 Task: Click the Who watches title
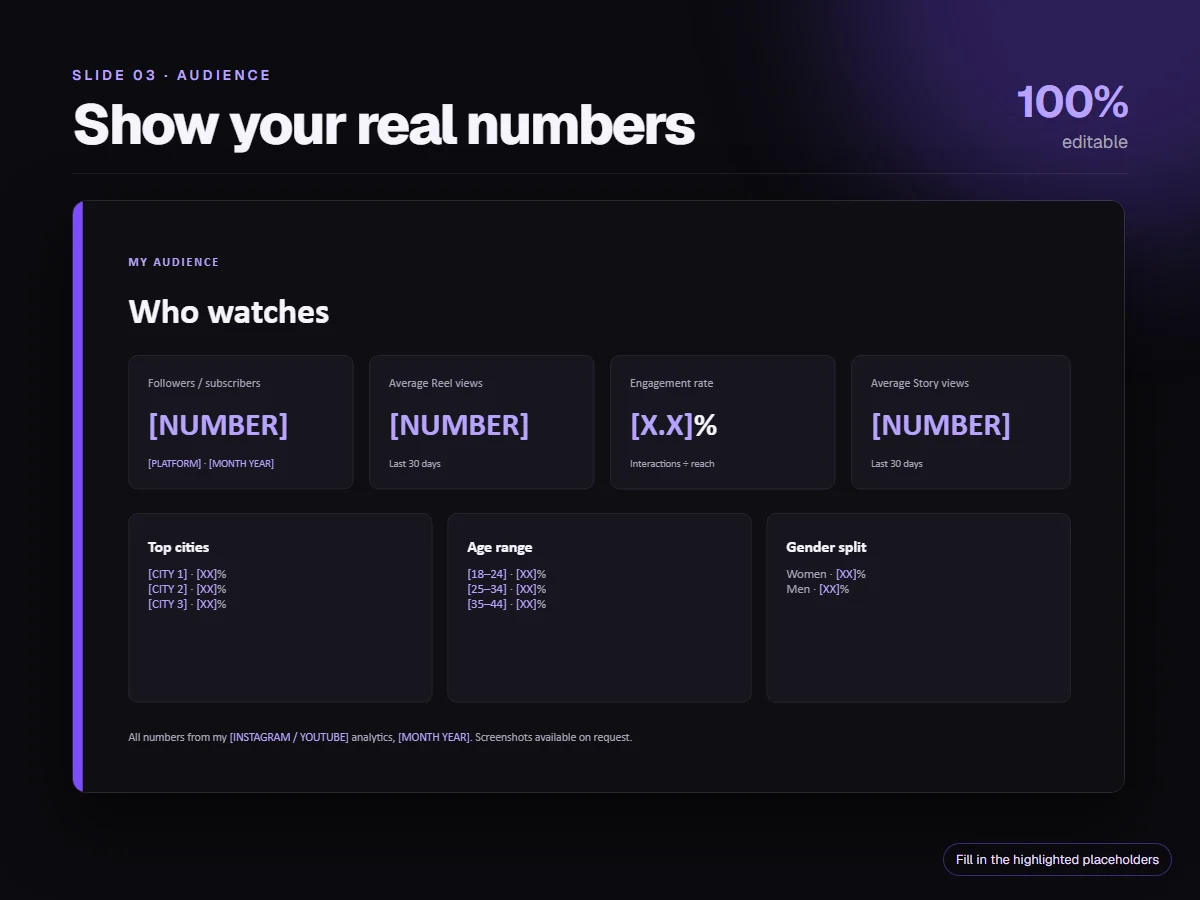click(x=229, y=312)
